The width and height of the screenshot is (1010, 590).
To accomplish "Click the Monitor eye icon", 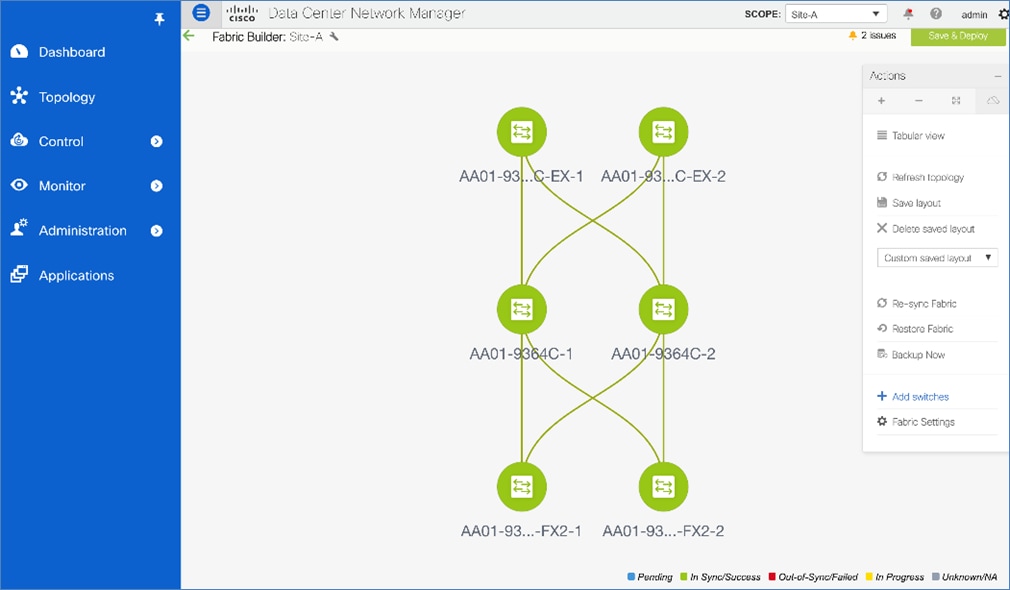I will click(19, 186).
